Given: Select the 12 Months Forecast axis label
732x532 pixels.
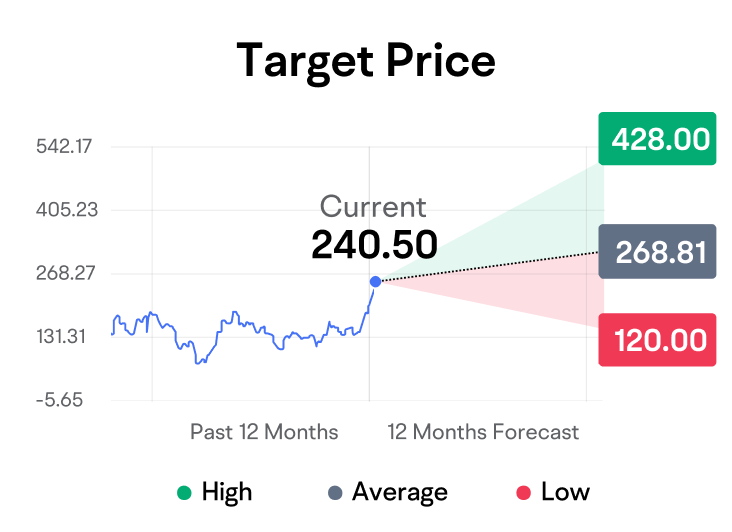Looking at the screenshot, I should pos(483,432).
